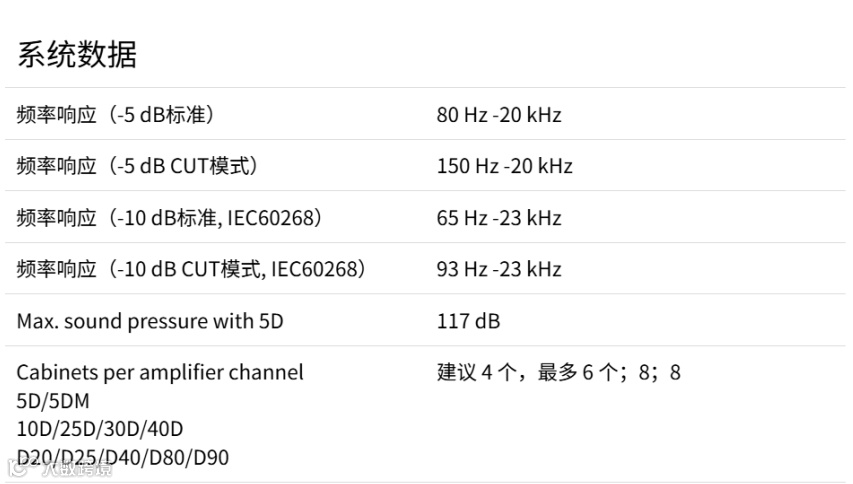The height and width of the screenshot is (484, 853).
Task: Select Cabinets per amplifier channel label
Action: click(x=160, y=373)
